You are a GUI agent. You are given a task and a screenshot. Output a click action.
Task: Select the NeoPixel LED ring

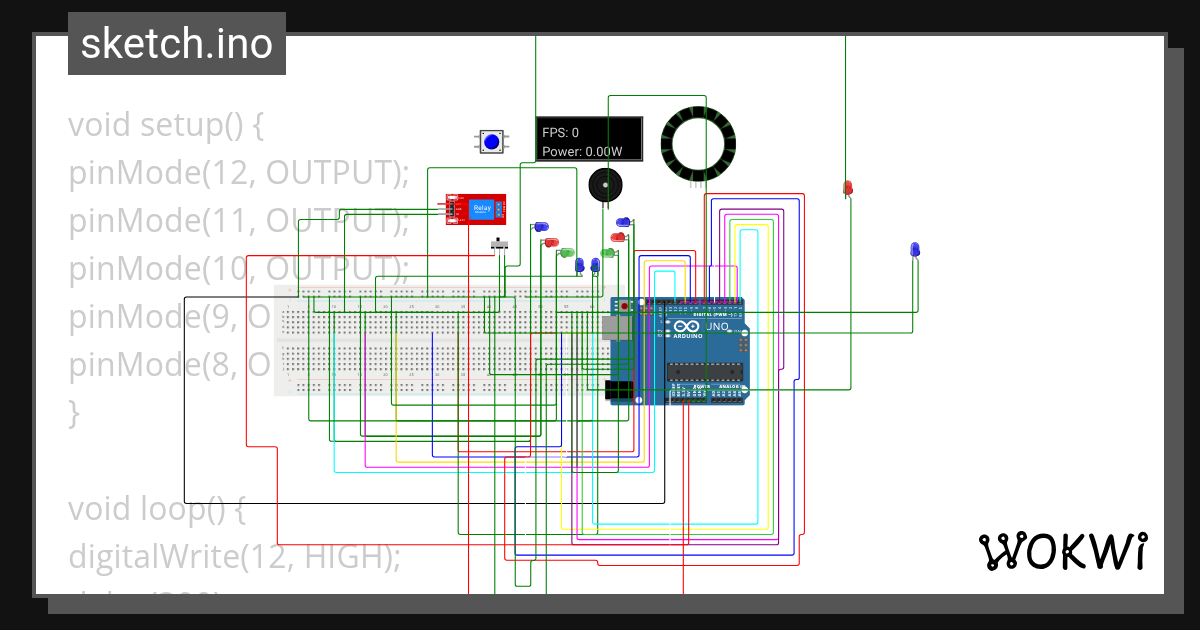click(x=698, y=143)
